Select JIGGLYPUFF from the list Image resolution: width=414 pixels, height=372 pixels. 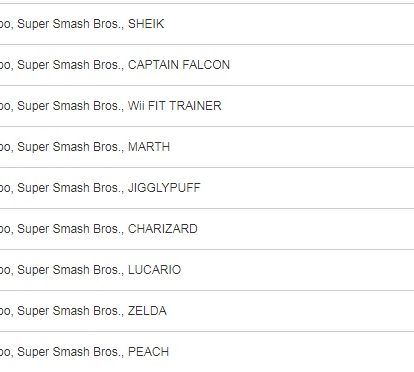[207, 188]
